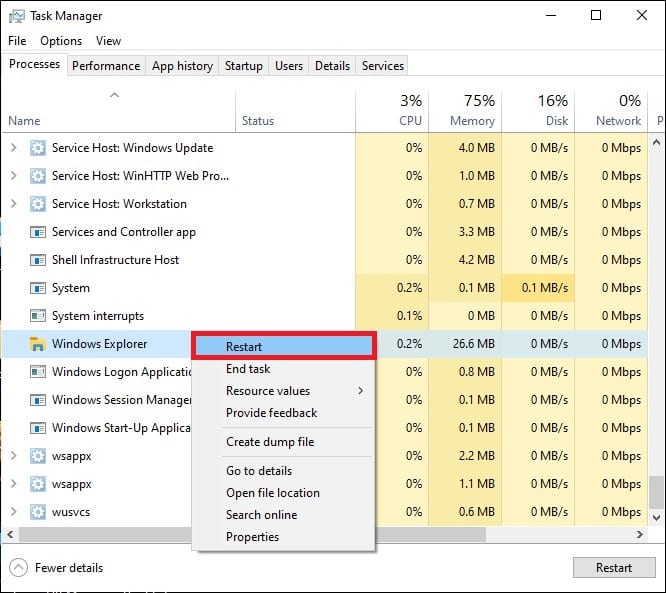Click the horizontal scrollbar left arrow
Viewport: 666px width, 593px height.
(10, 534)
